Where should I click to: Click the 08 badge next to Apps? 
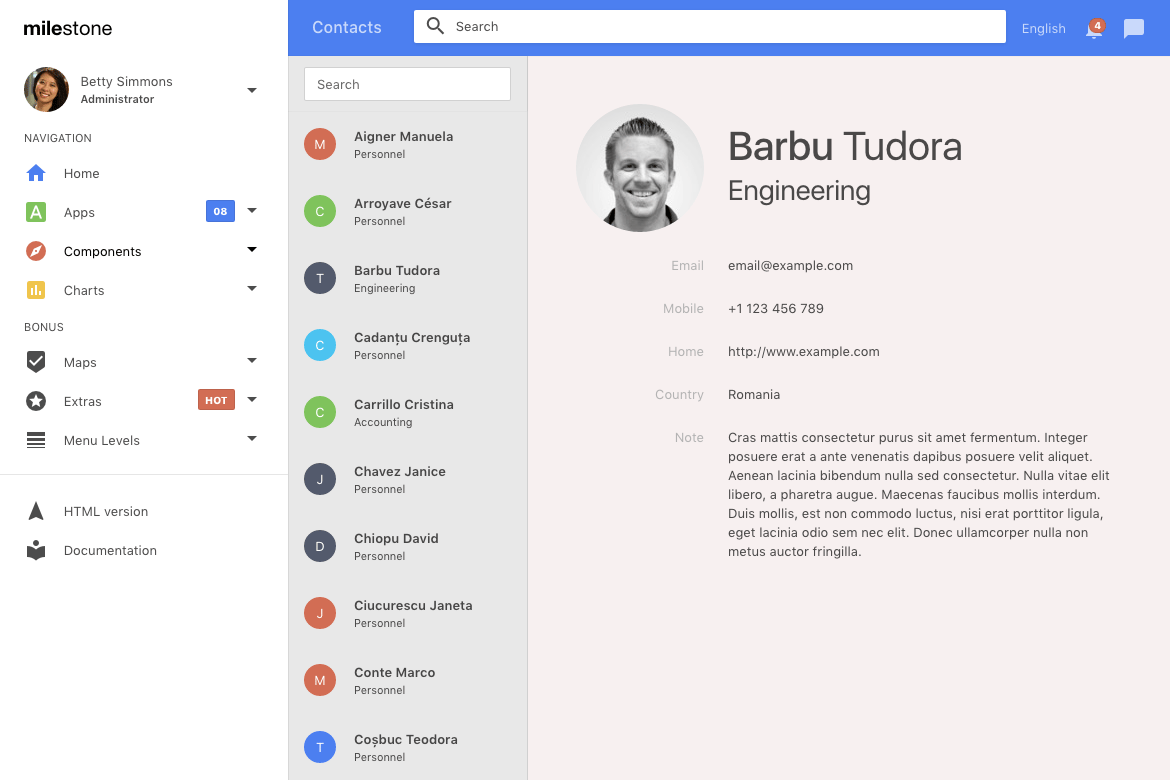[x=220, y=211]
